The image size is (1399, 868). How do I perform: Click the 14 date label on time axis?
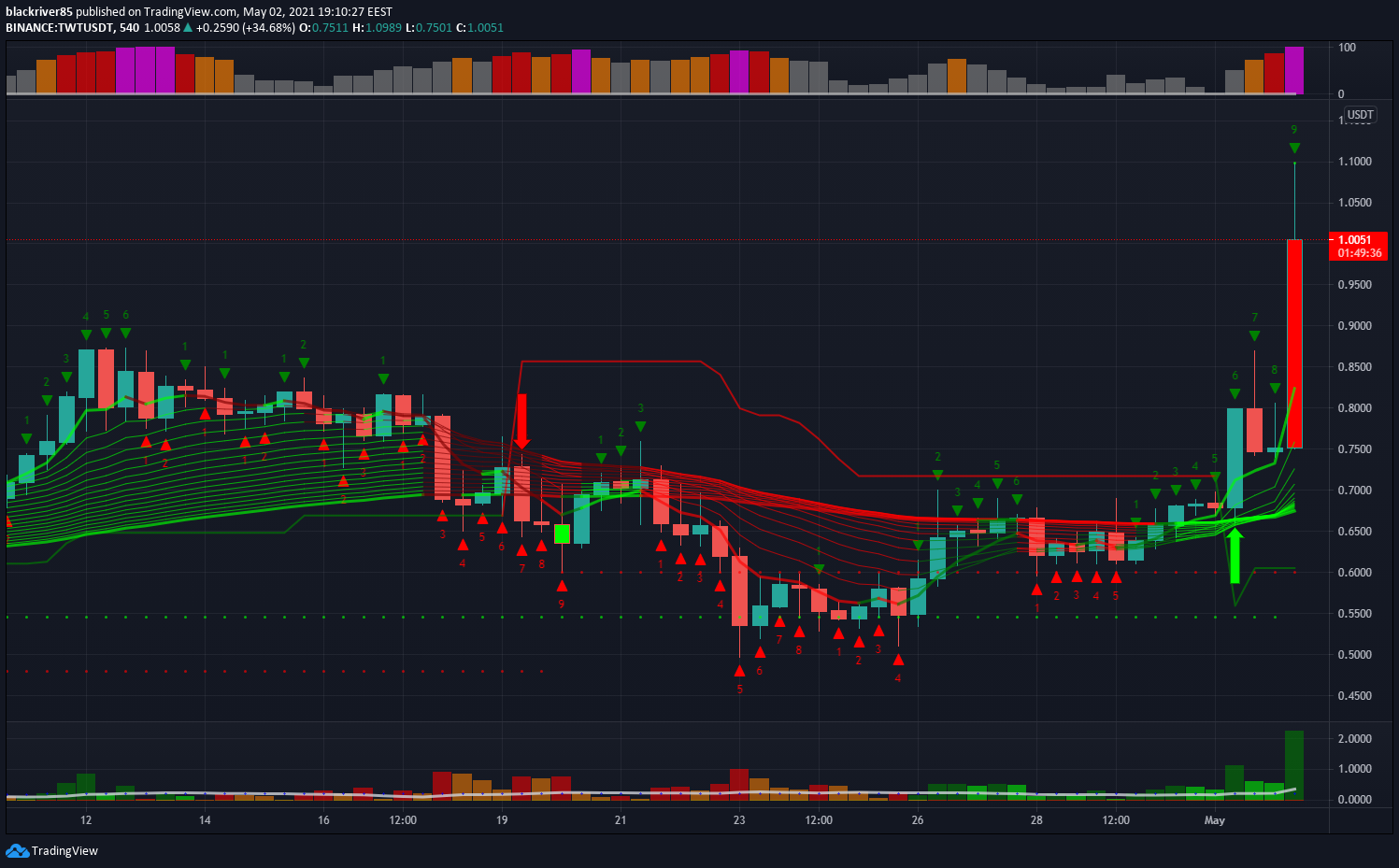point(205,820)
